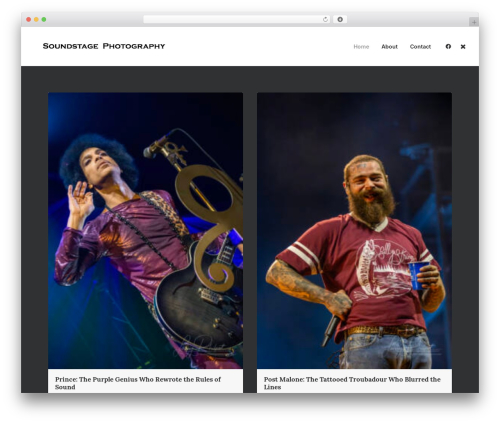Open the Prince guitar photo thumbnail
This screenshot has height=423, width=500.
145,230
